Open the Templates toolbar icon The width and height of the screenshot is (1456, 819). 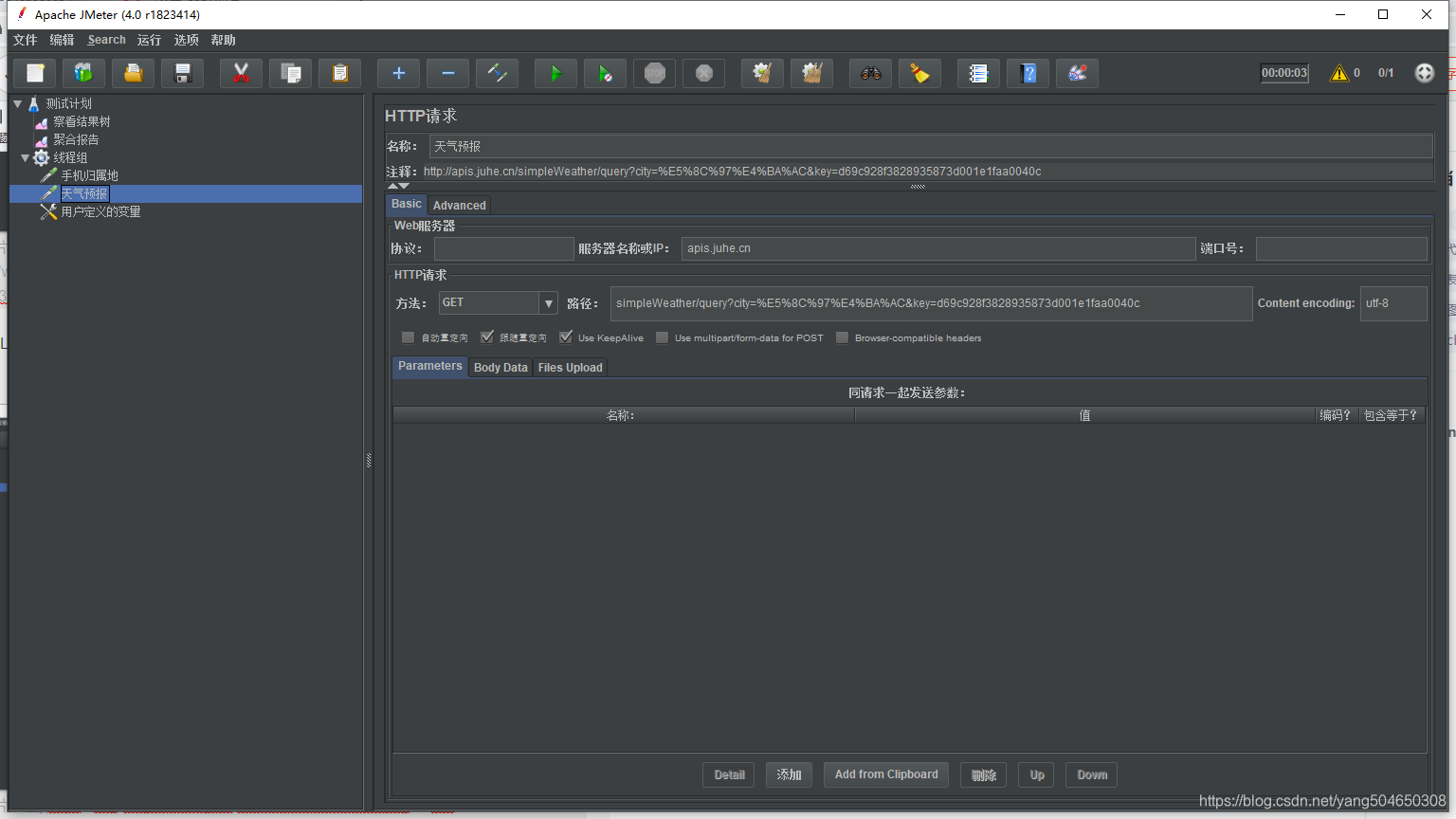point(83,73)
